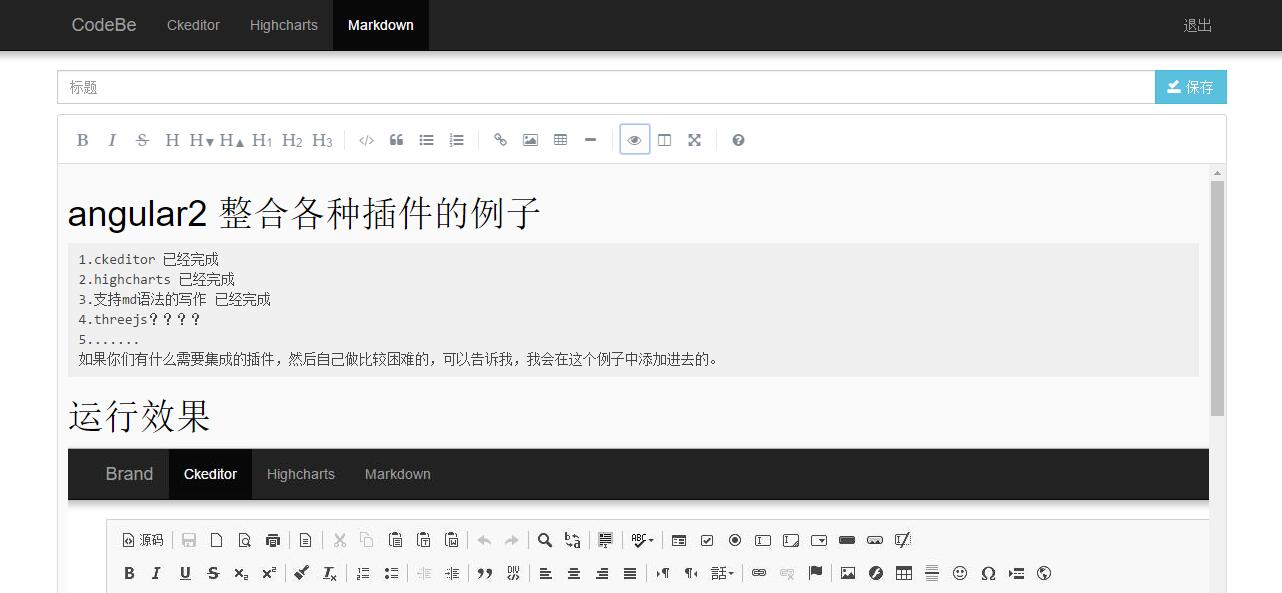This screenshot has height=593, width=1282.
Task: Click the subscript icon in embedded CKEditor
Action: coord(241,573)
